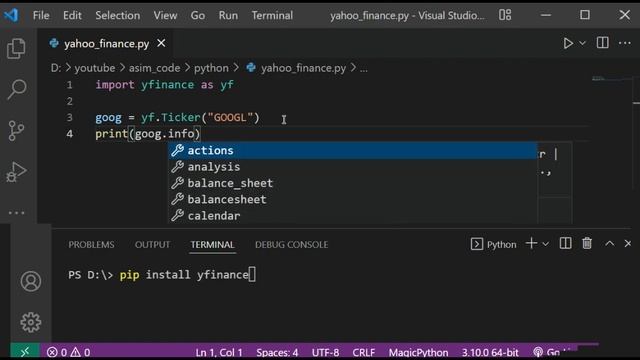
Task: Open the Manage gear menu
Action: pyautogui.click(x=31, y=322)
